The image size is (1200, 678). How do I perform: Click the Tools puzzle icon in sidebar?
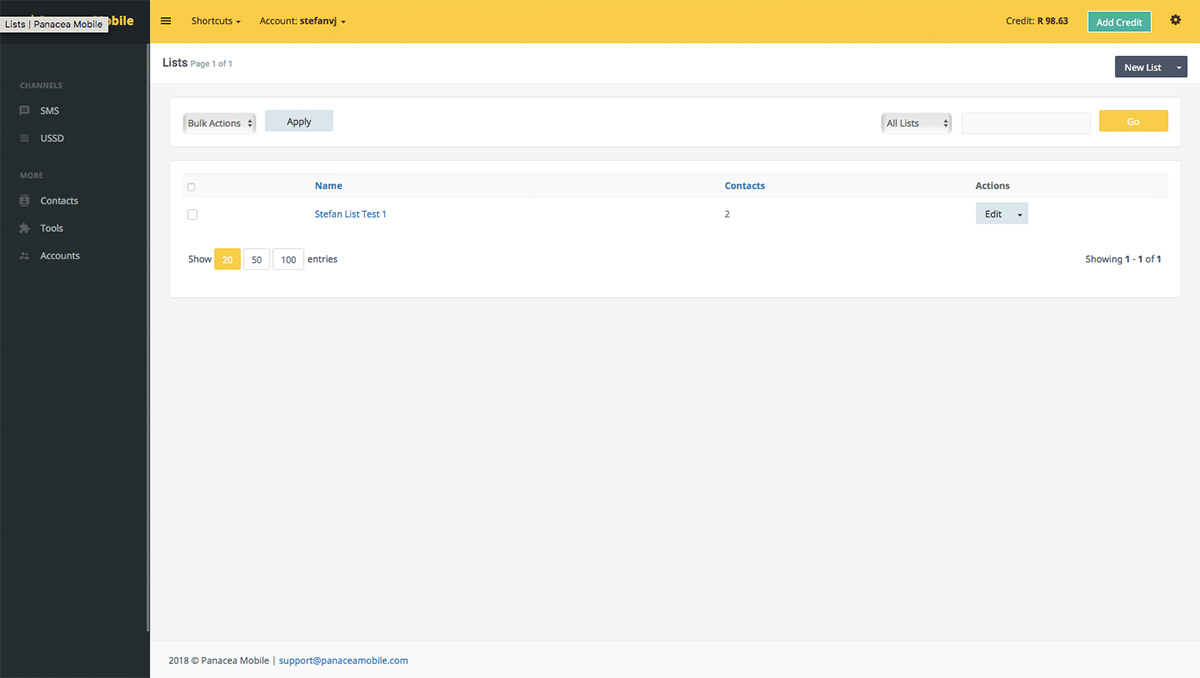click(25, 228)
